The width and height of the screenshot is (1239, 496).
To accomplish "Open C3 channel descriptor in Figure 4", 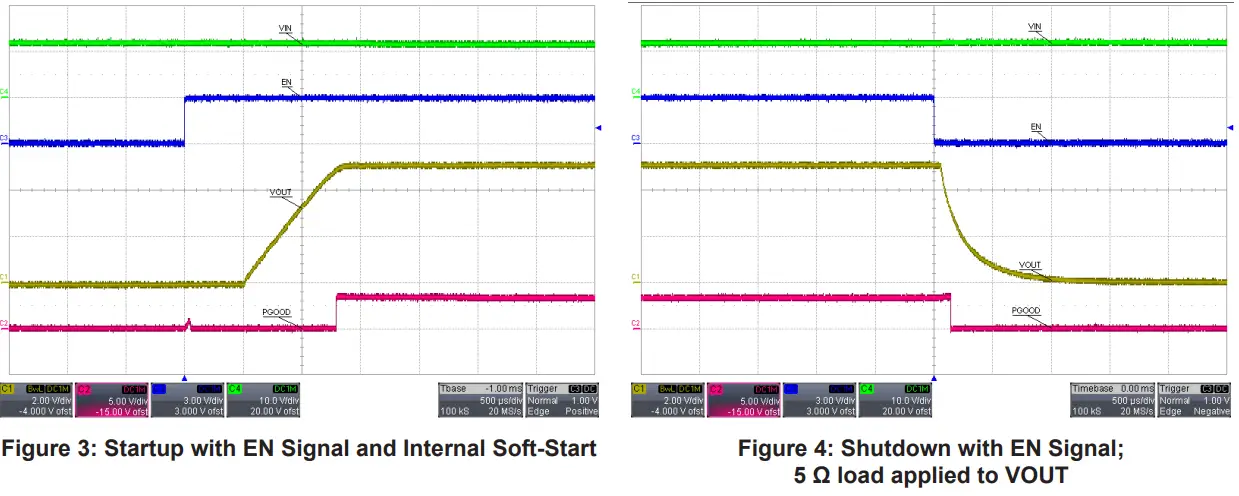I will 819,399.
